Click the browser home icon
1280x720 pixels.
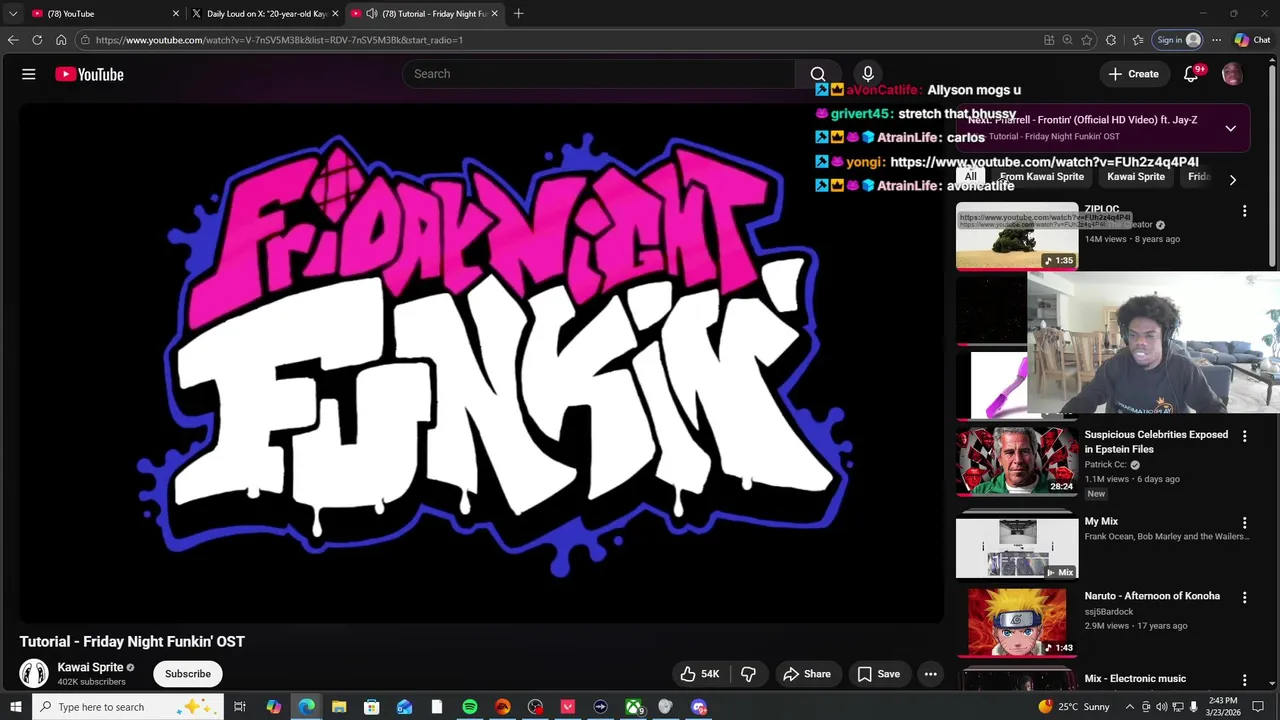(x=61, y=40)
